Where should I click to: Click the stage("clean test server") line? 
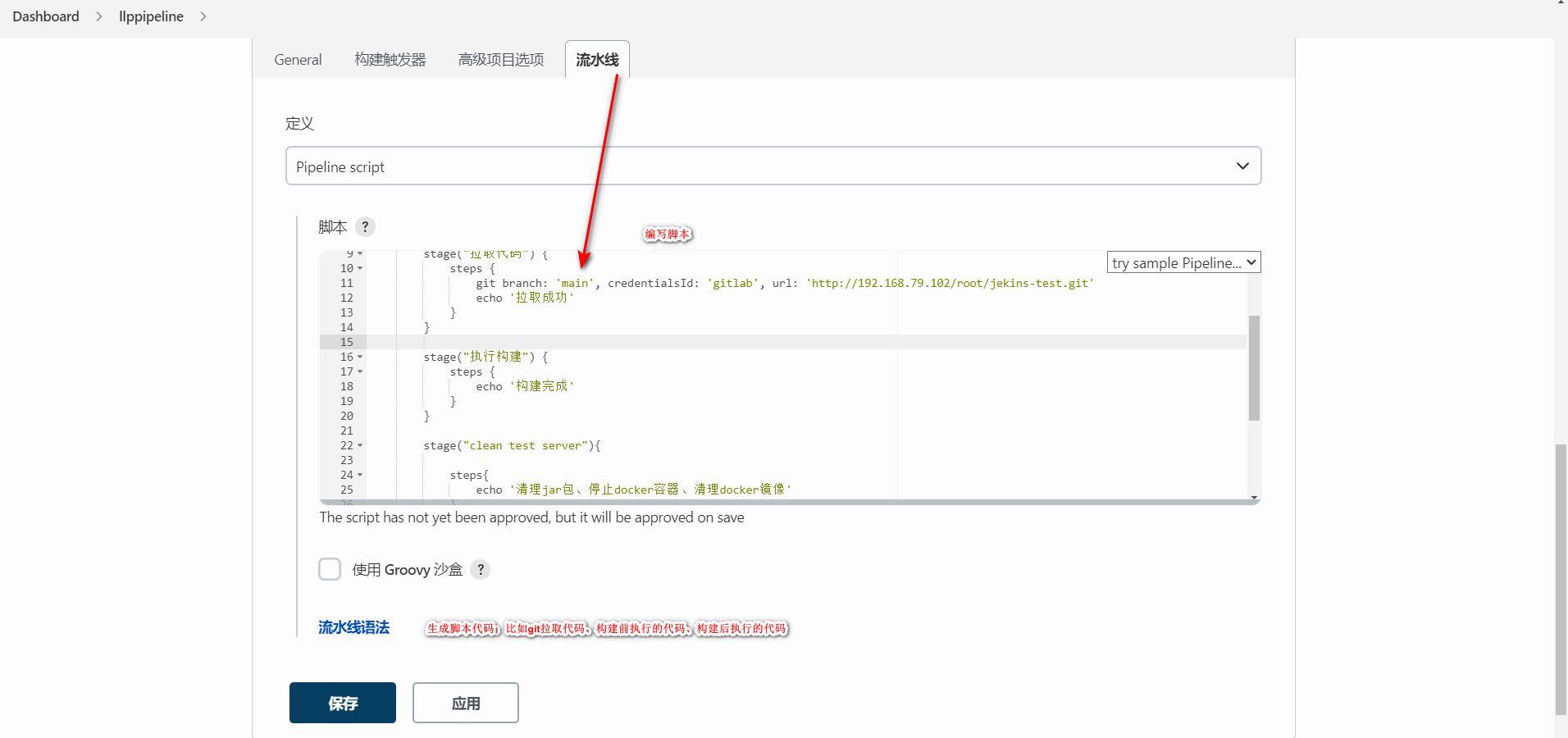512,445
